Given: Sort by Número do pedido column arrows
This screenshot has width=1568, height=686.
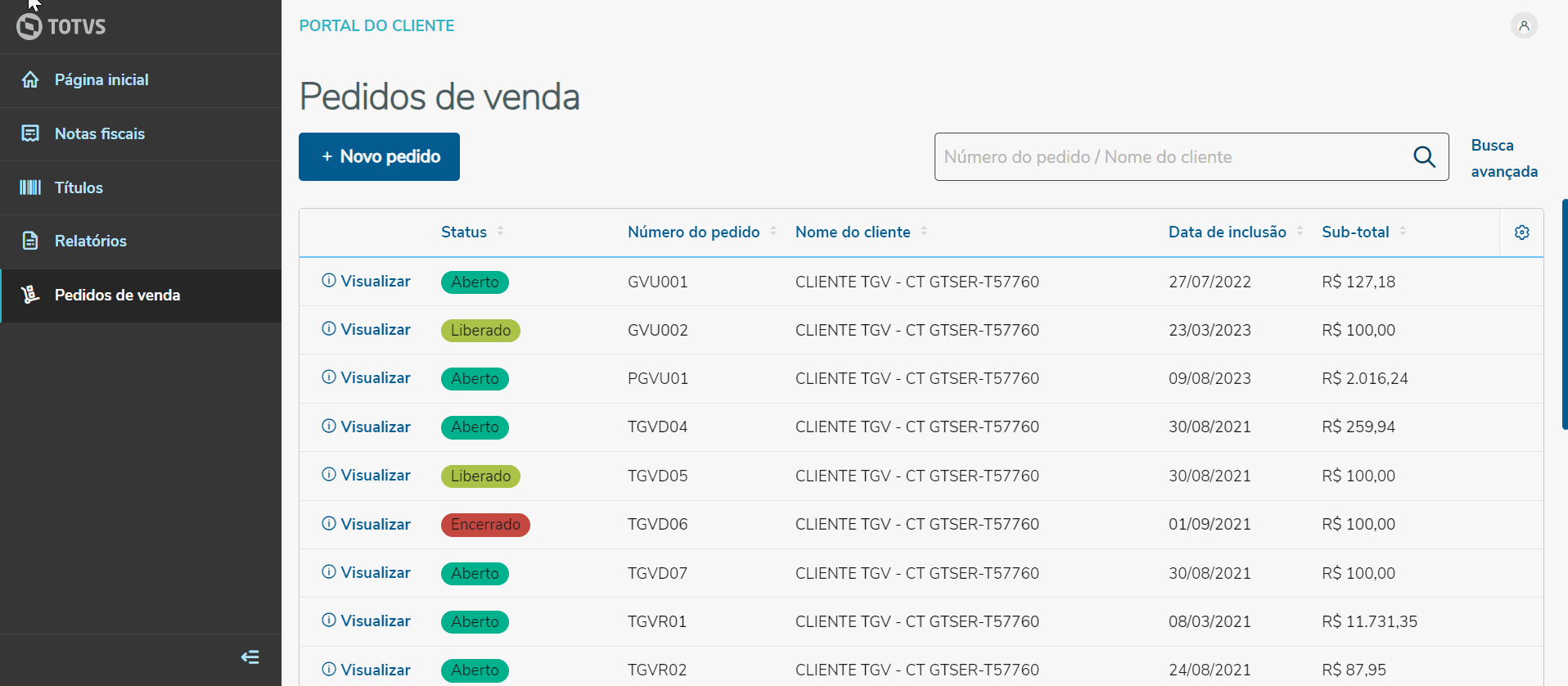Looking at the screenshot, I should pos(773,232).
